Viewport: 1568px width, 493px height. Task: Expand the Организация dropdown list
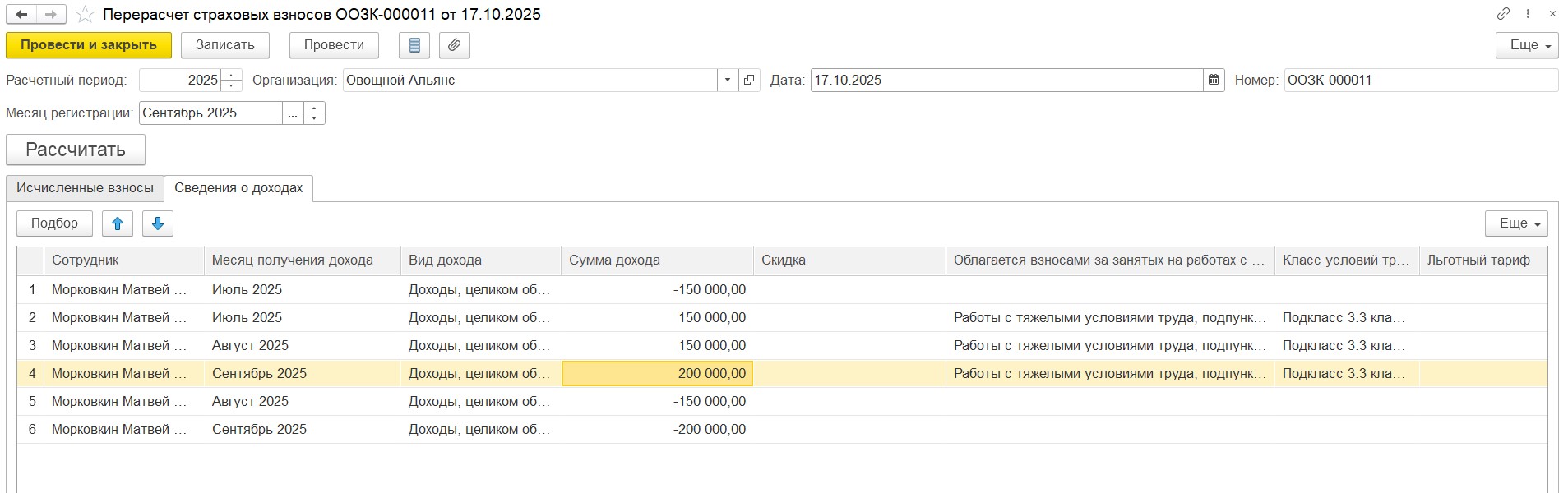click(728, 81)
